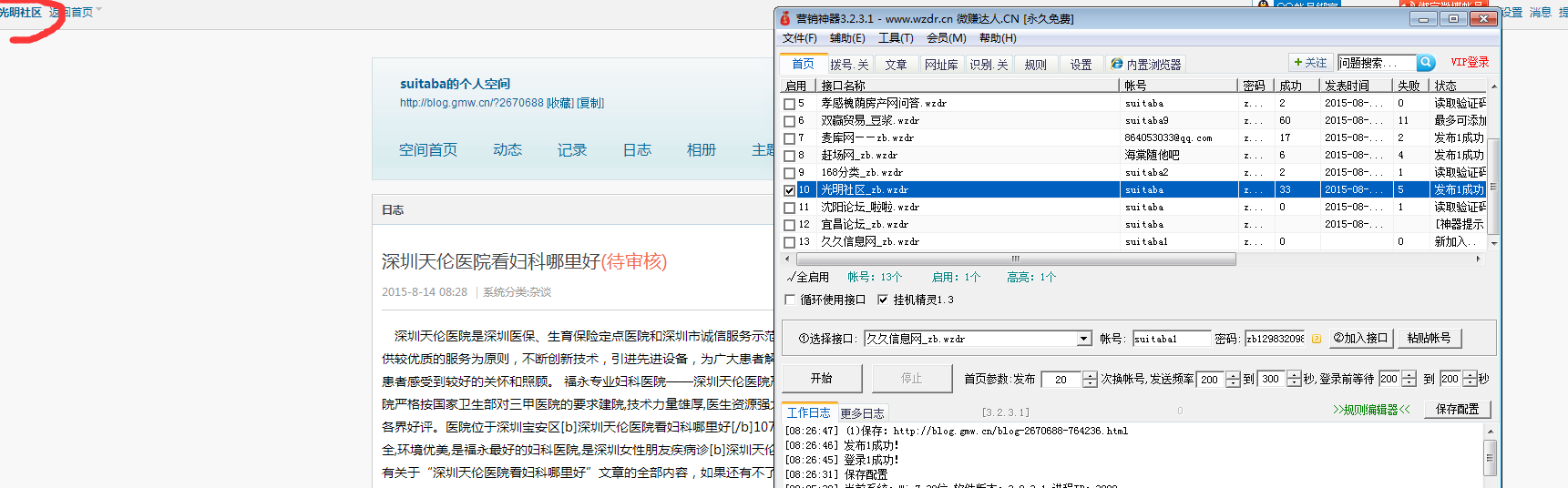Click 相册 in the blog navigation
This screenshot has width=1568, height=488.
(x=702, y=150)
